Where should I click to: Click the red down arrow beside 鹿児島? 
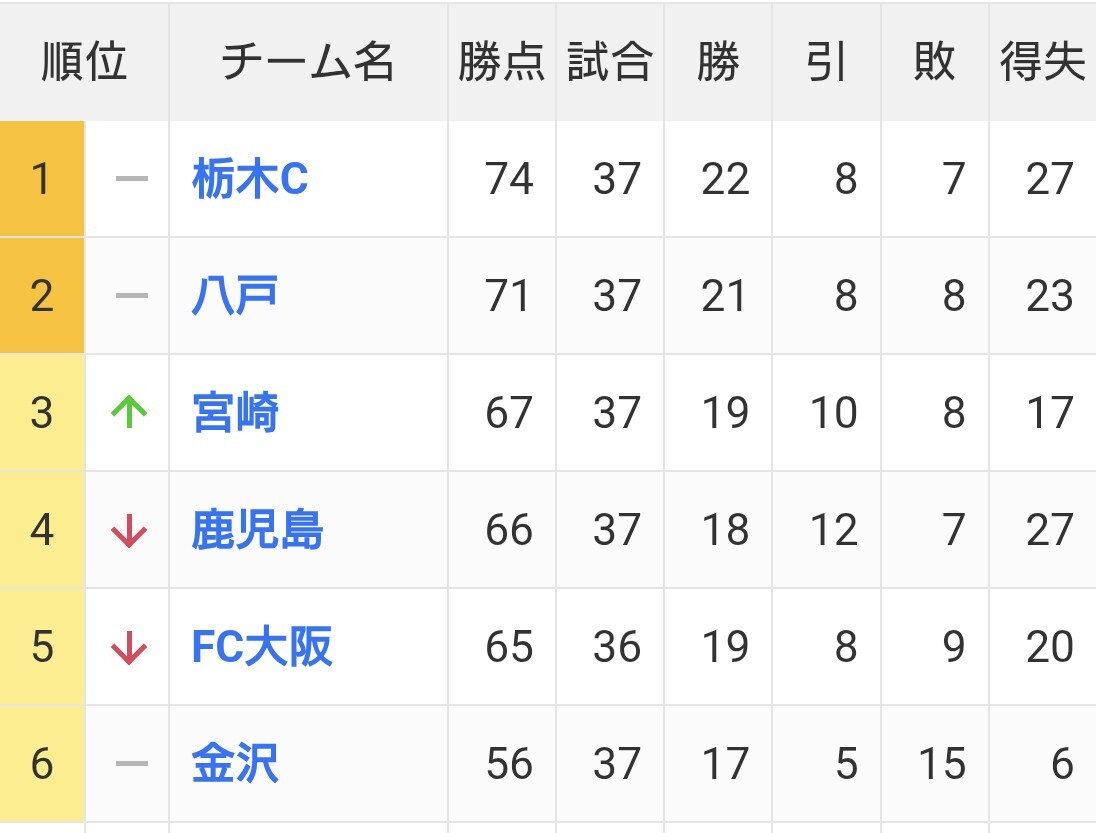(x=129, y=531)
